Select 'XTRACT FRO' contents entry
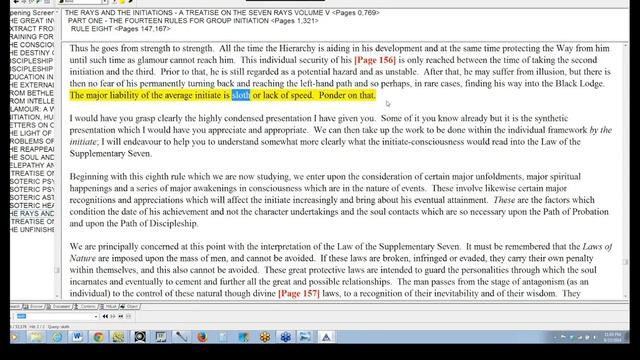 tap(32, 29)
